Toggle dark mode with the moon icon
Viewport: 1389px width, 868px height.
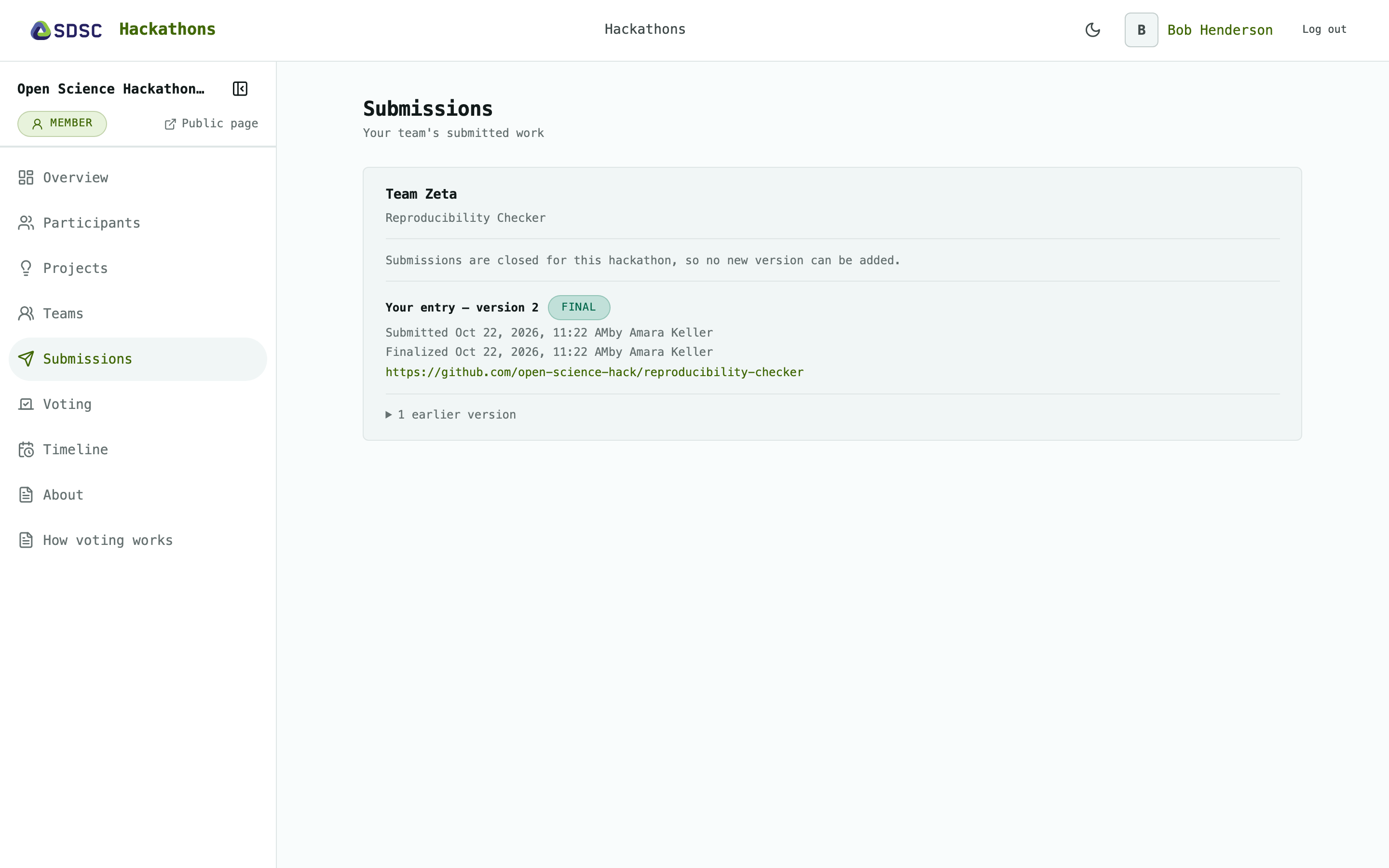(x=1092, y=30)
